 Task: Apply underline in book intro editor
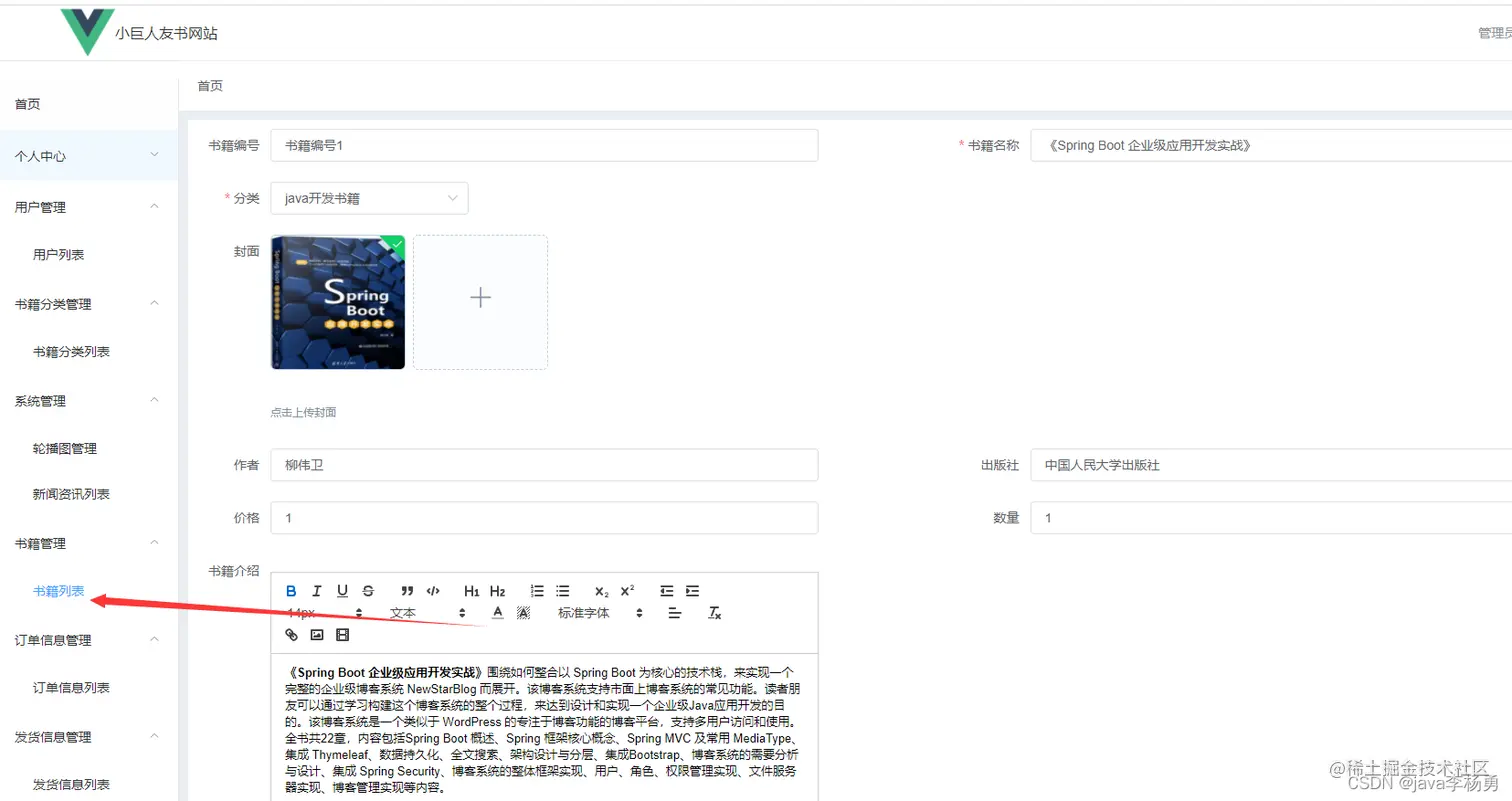click(342, 591)
